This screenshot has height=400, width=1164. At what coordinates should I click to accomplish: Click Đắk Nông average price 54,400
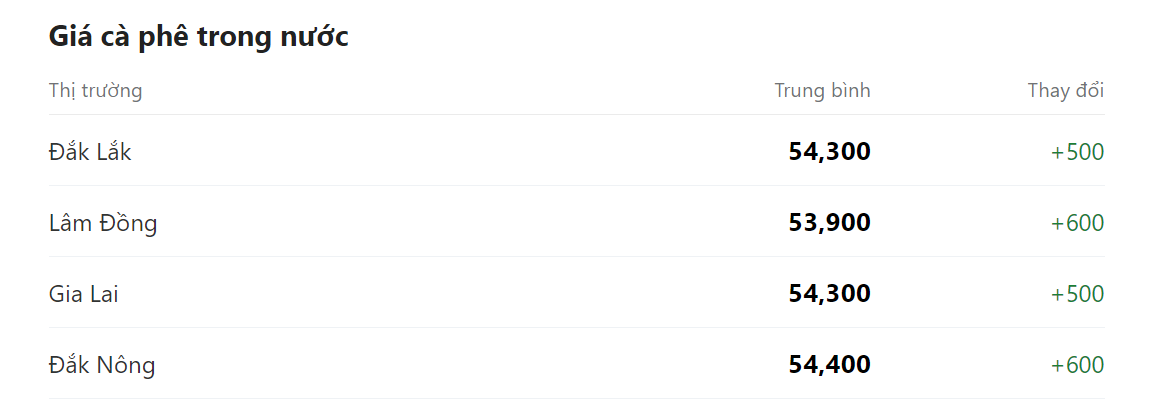coord(829,365)
